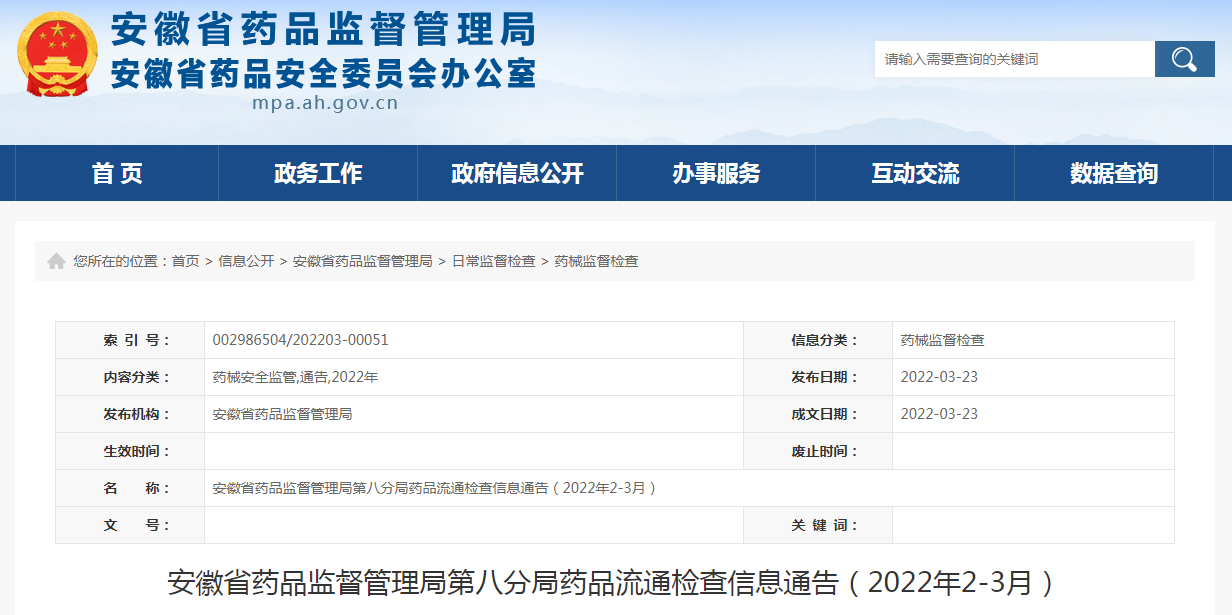Click the site title 安徽省药品监督管理局
Screen dimensions: 1232x615
322,29
